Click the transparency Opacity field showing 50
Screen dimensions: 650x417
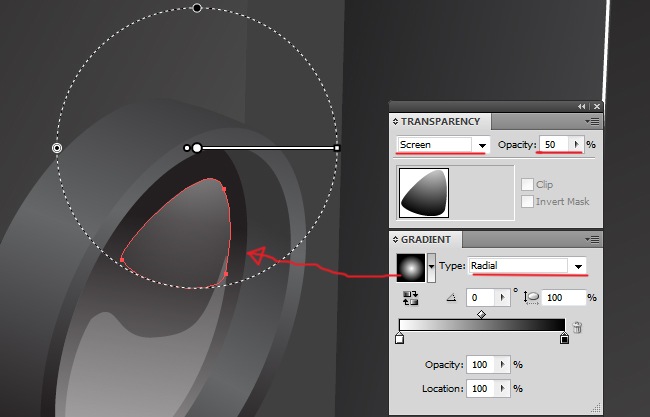tap(554, 145)
